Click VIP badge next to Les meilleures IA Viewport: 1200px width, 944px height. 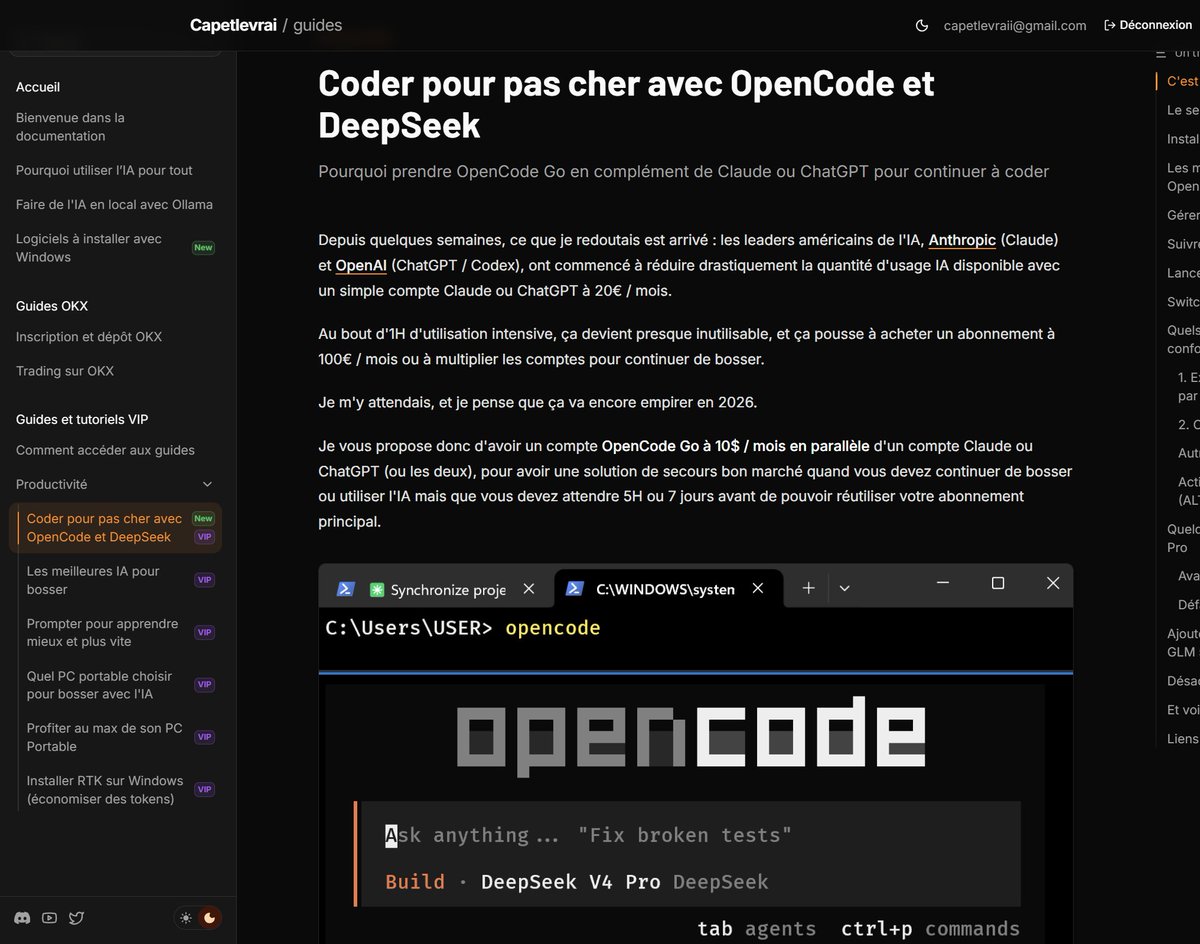click(x=204, y=580)
